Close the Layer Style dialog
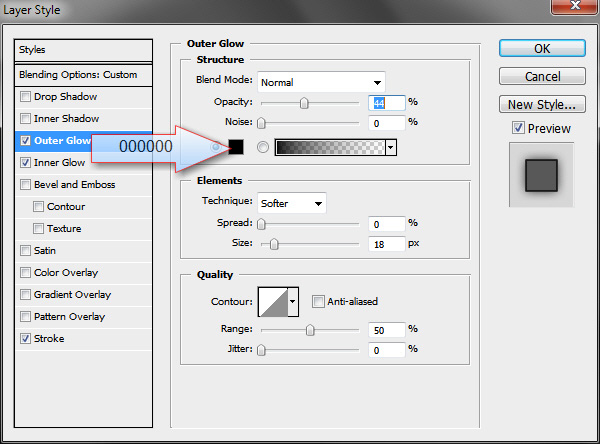Screen dimensions: 600x444 click(575, 6)
